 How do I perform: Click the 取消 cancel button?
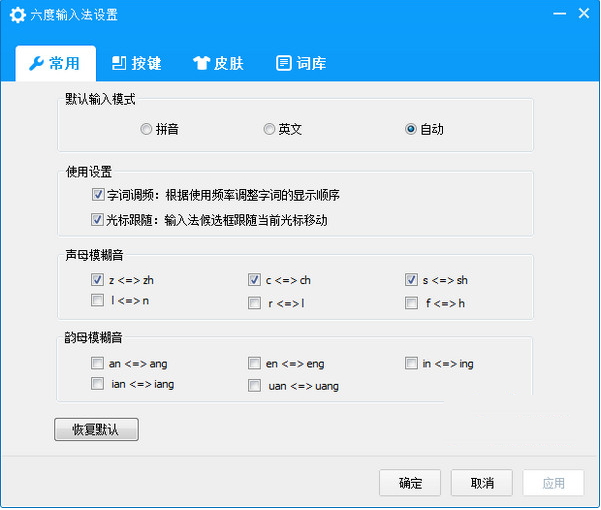coord(482,483)
